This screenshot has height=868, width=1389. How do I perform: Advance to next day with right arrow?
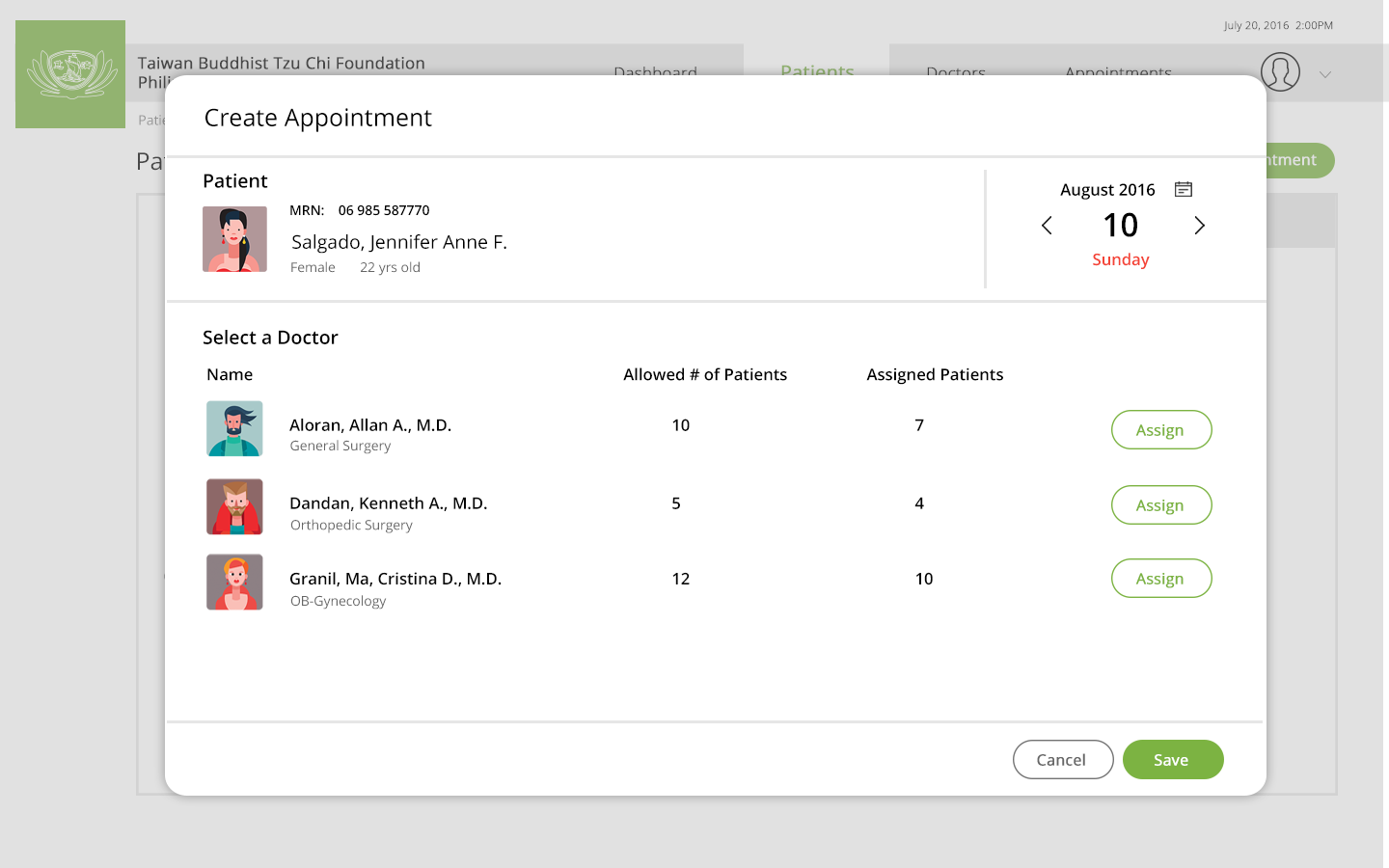tap(1199, 226)
